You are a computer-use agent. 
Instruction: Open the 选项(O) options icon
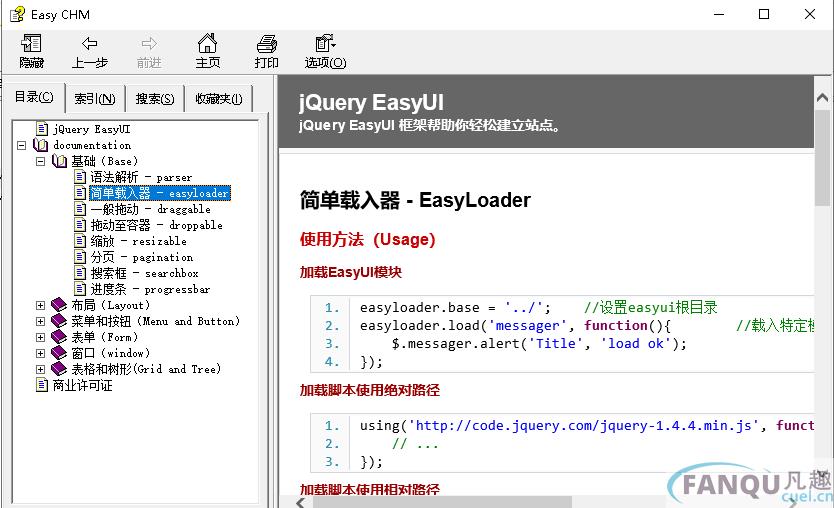coord(325,44)
